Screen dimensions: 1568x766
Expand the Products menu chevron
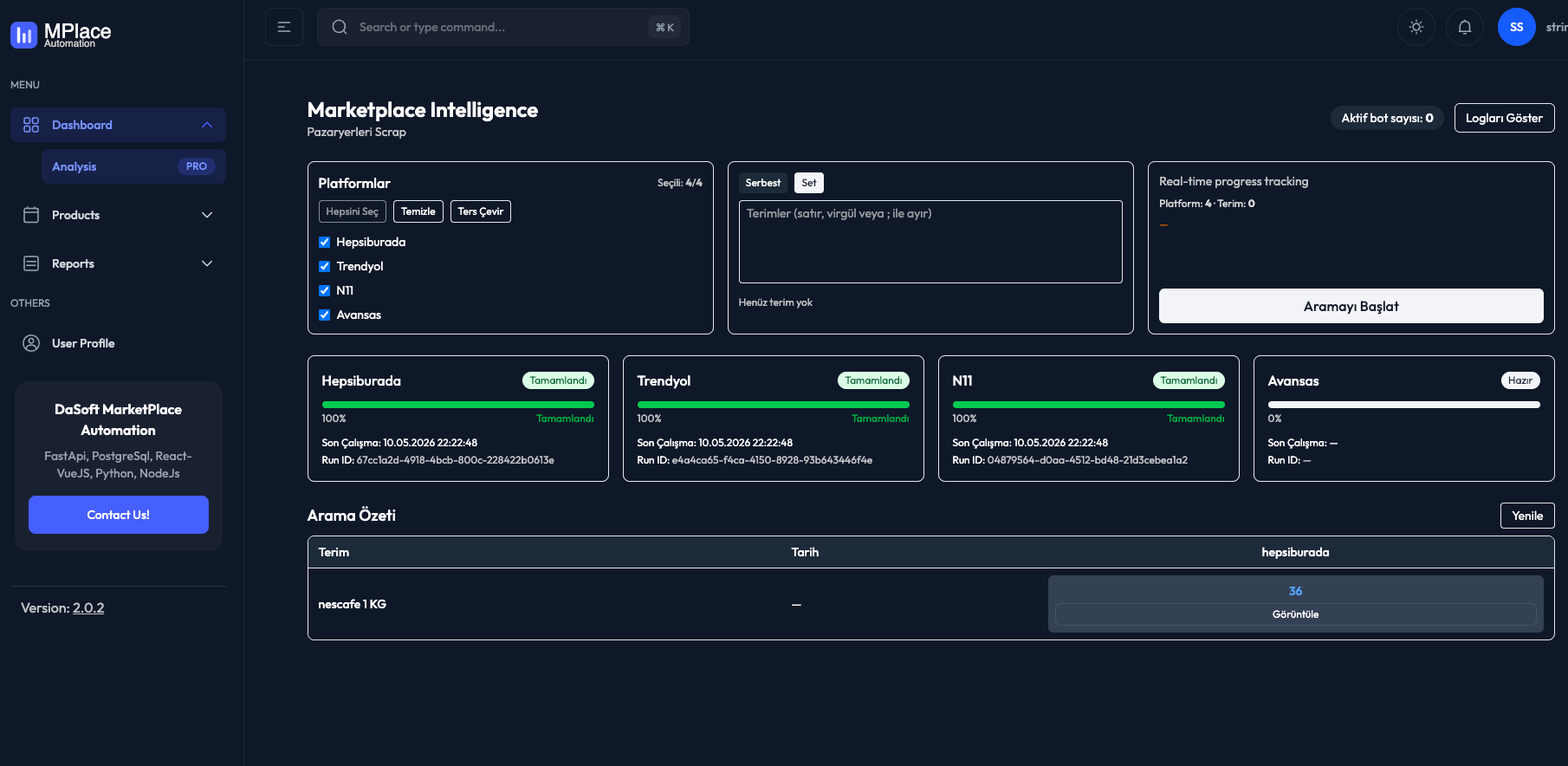point(207,215)
